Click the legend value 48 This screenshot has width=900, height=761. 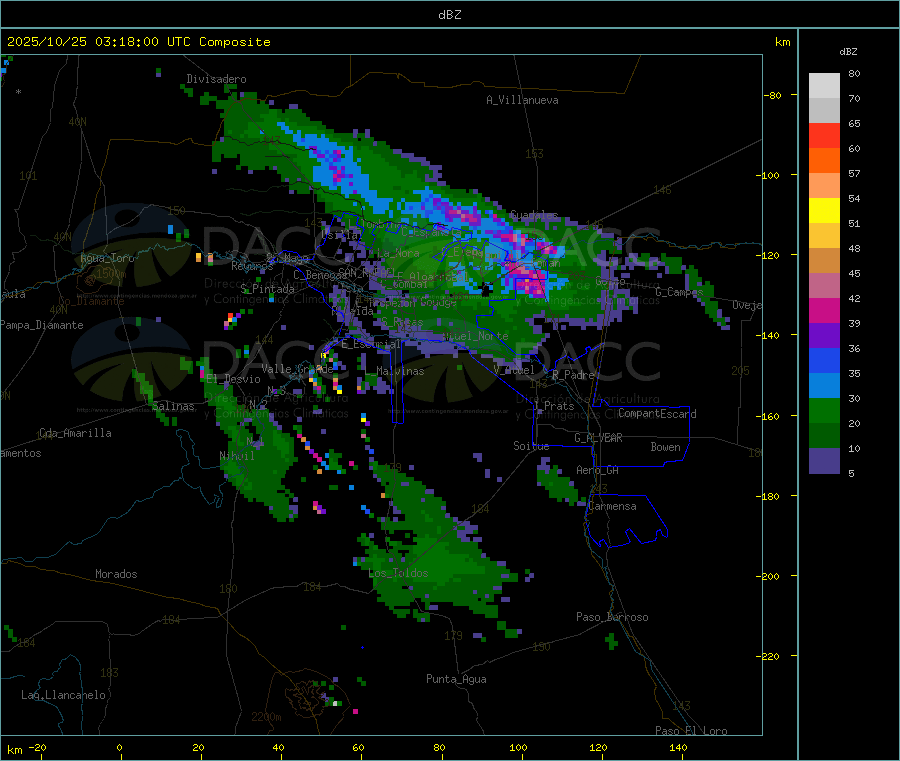(x=854, y=249)
